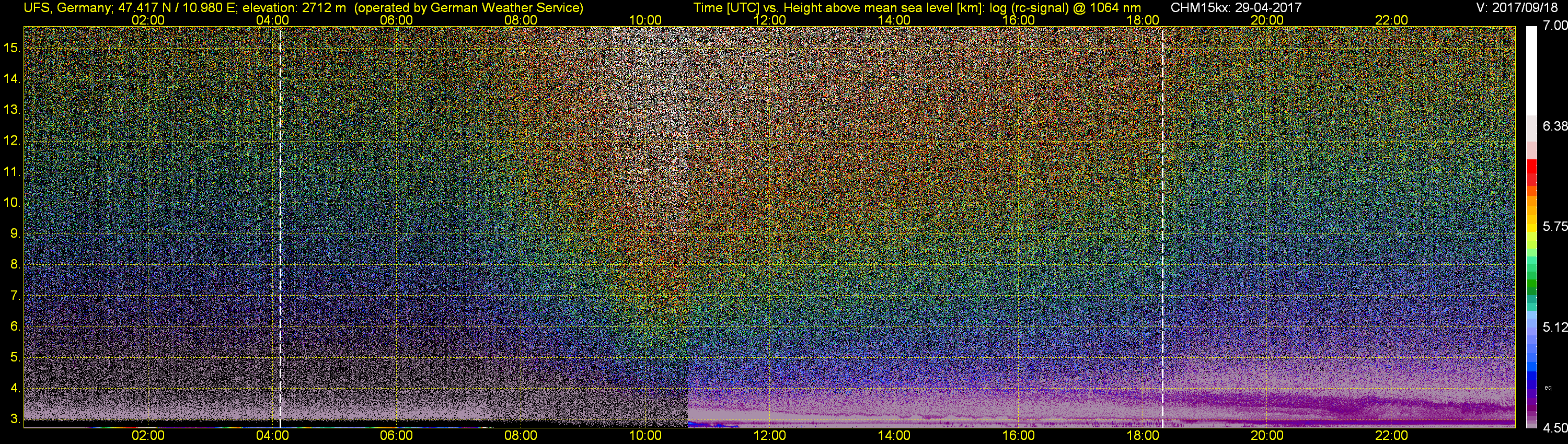This screenshot has width=1568, height=444.
Task: Click the top axis time label 12:00
Action: point(769,20)
